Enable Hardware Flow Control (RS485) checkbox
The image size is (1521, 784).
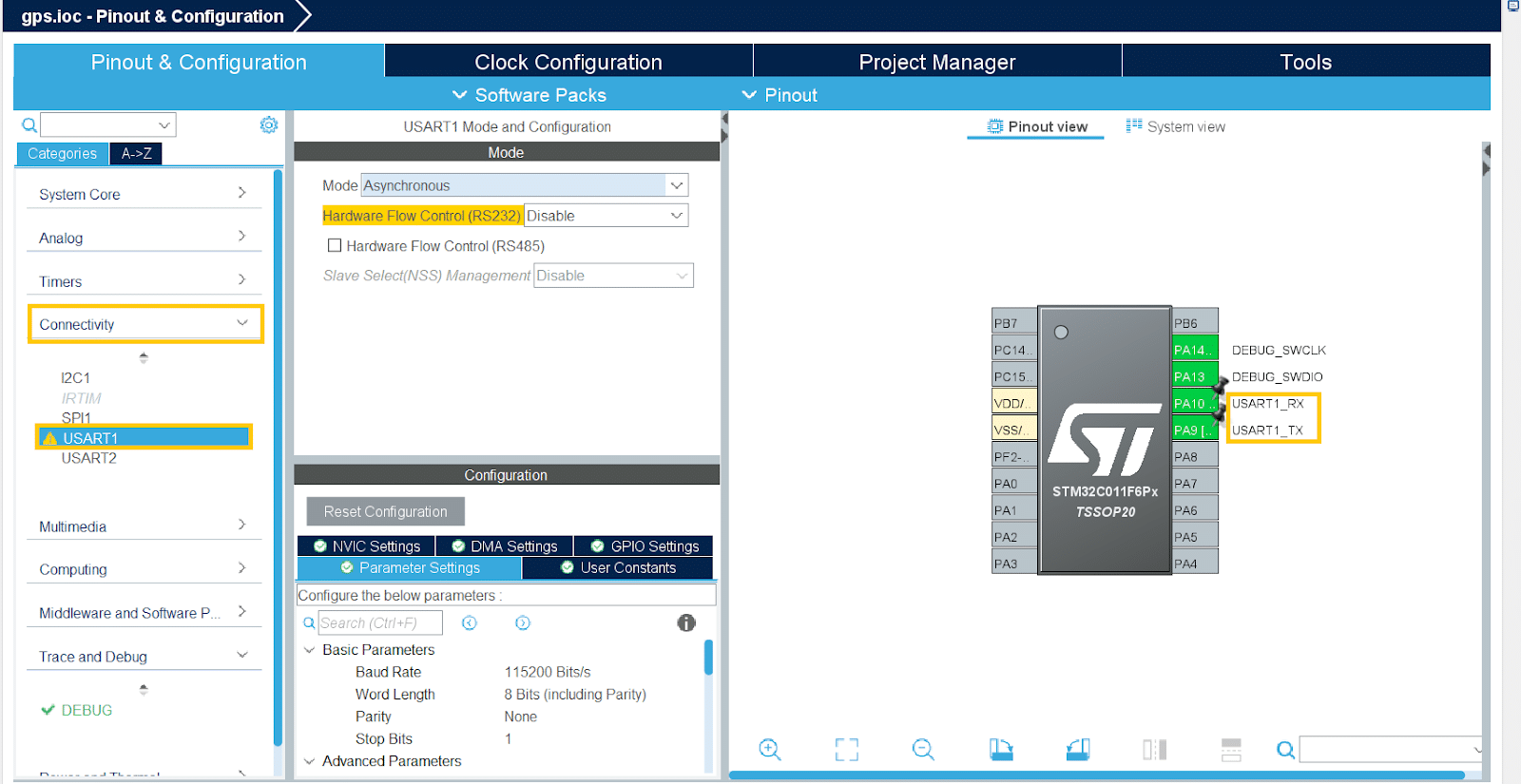[335, 246]
